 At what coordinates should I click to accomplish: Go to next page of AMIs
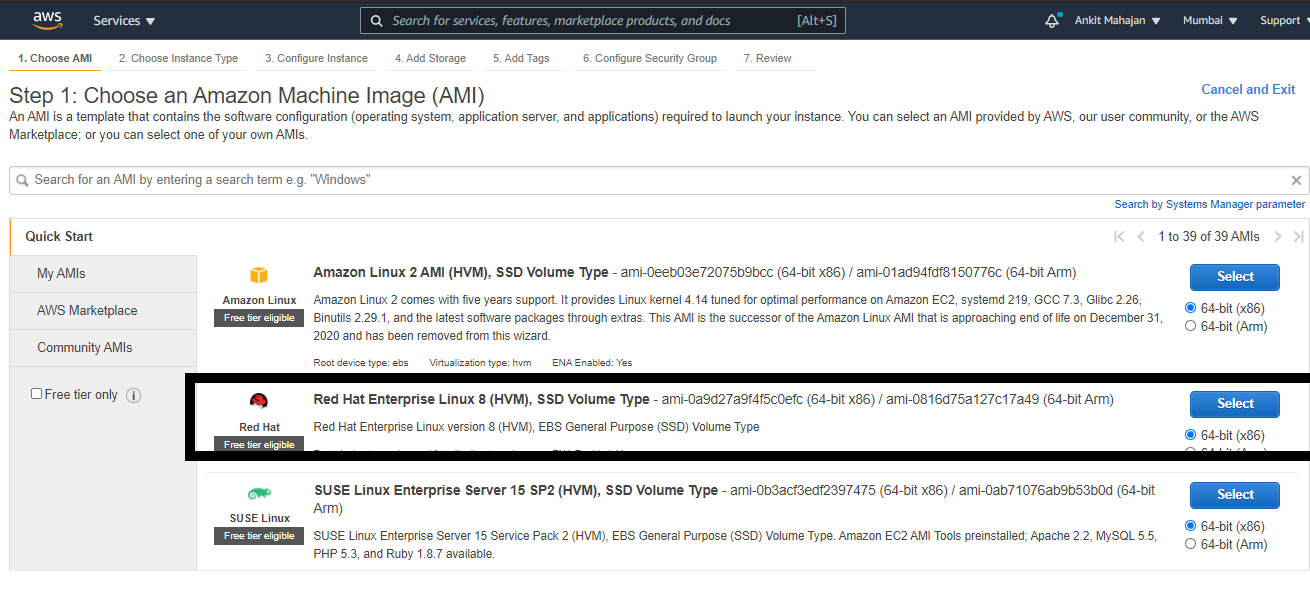(x=1277, y=237)
